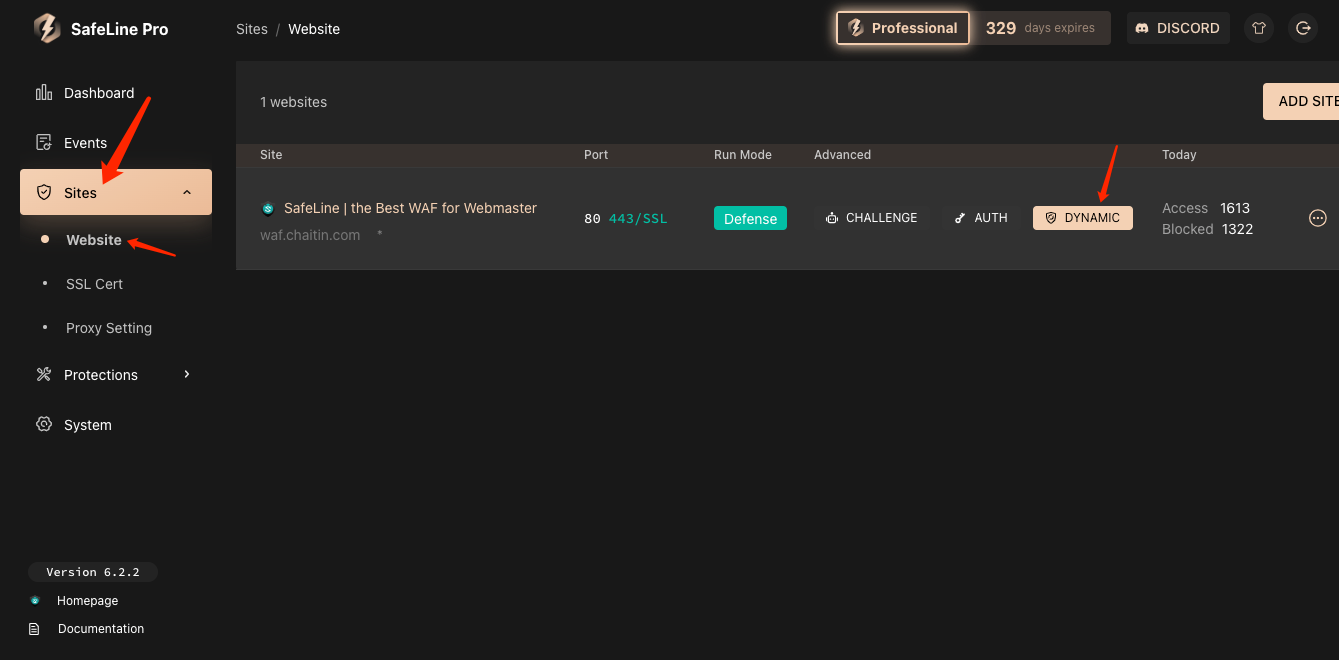
Task: Open the Dashboard bar chart icon
Action: tap(44, 93)
